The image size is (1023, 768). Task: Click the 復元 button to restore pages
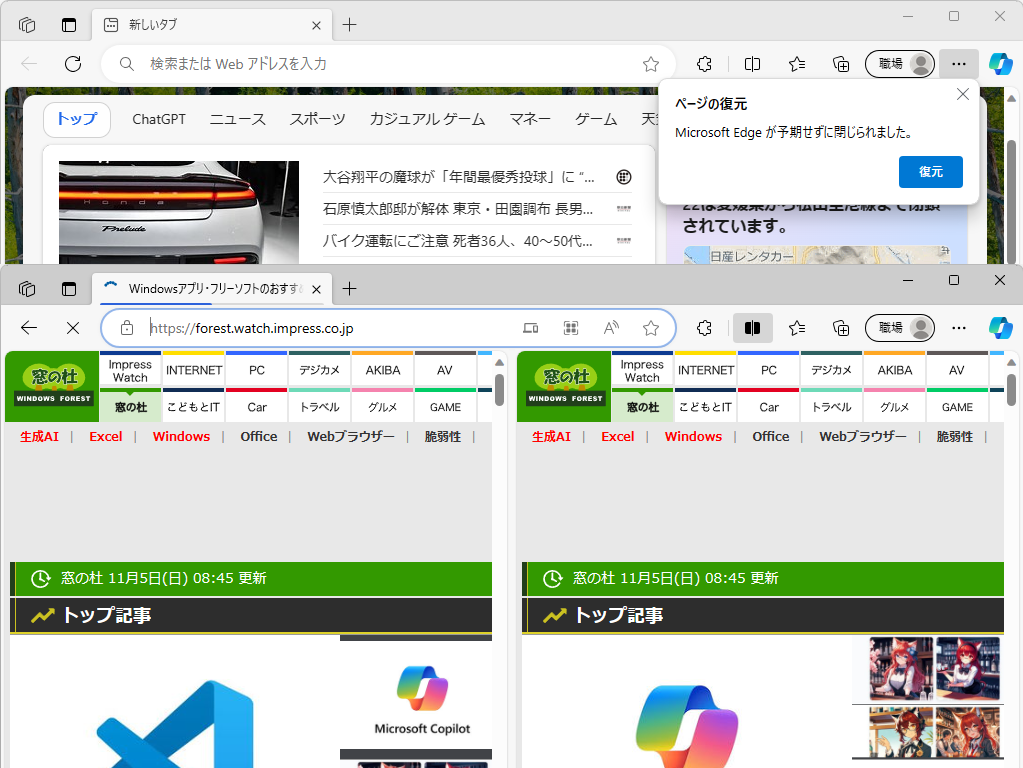(930, 172)
